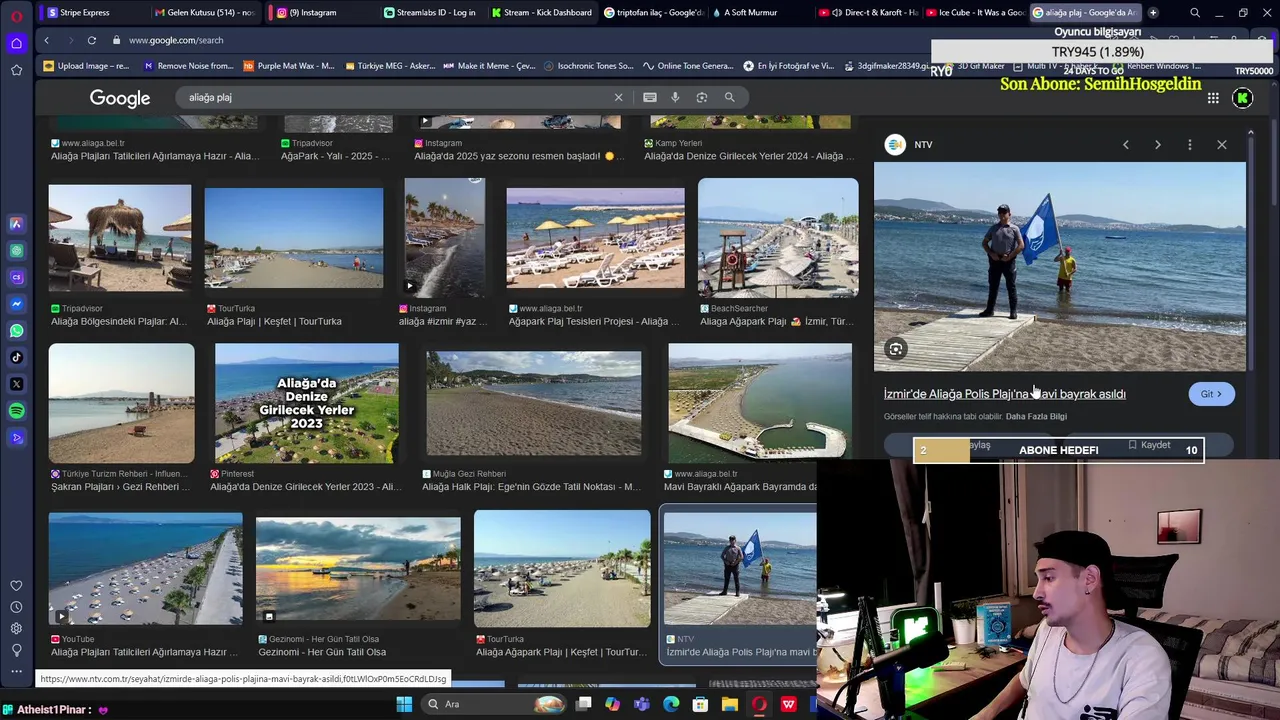1280x720 pixels.
Task: Open the Opera GX menu logo
Action: 16,16
